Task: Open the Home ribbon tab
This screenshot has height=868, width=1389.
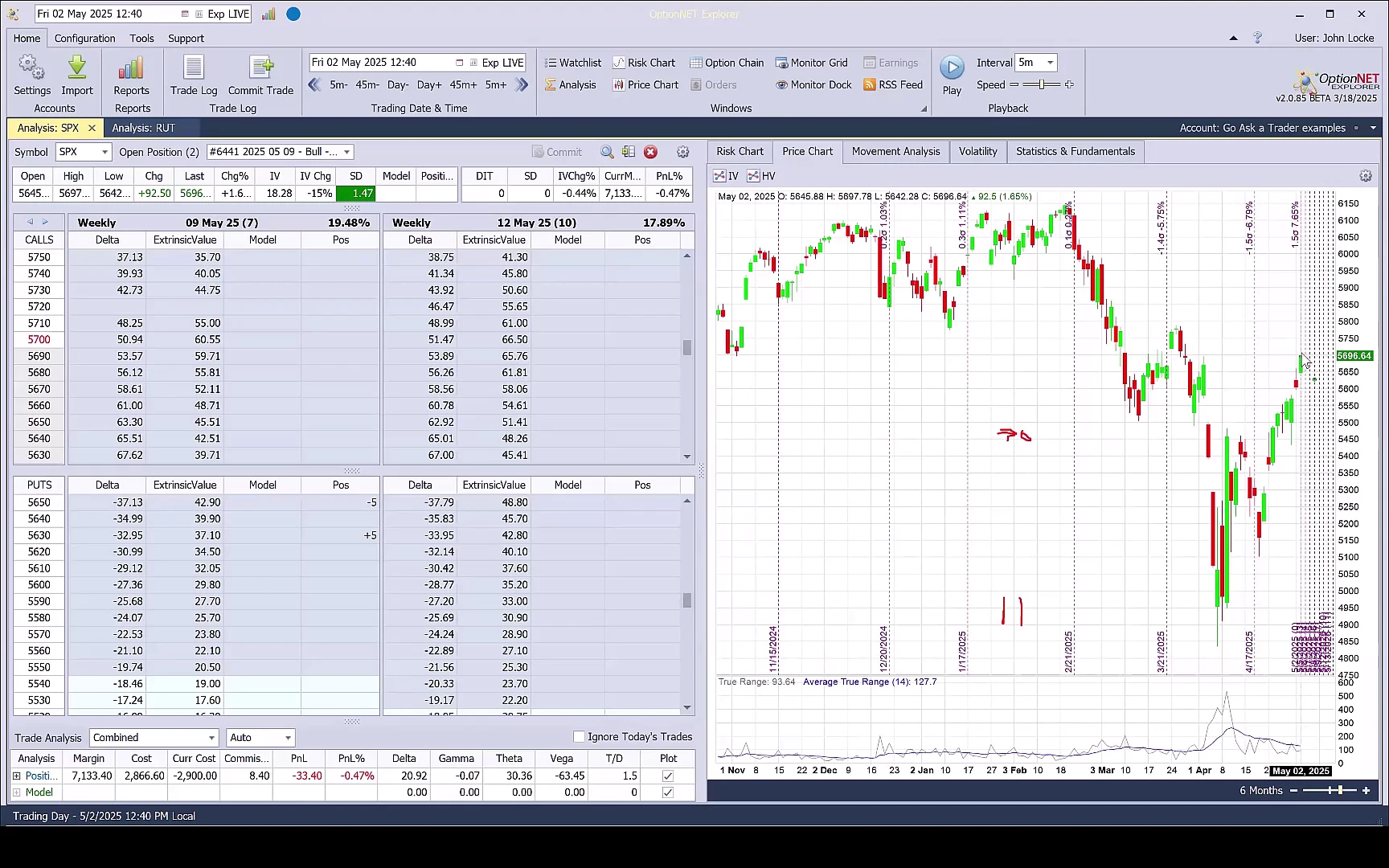Action: [27, 38]
